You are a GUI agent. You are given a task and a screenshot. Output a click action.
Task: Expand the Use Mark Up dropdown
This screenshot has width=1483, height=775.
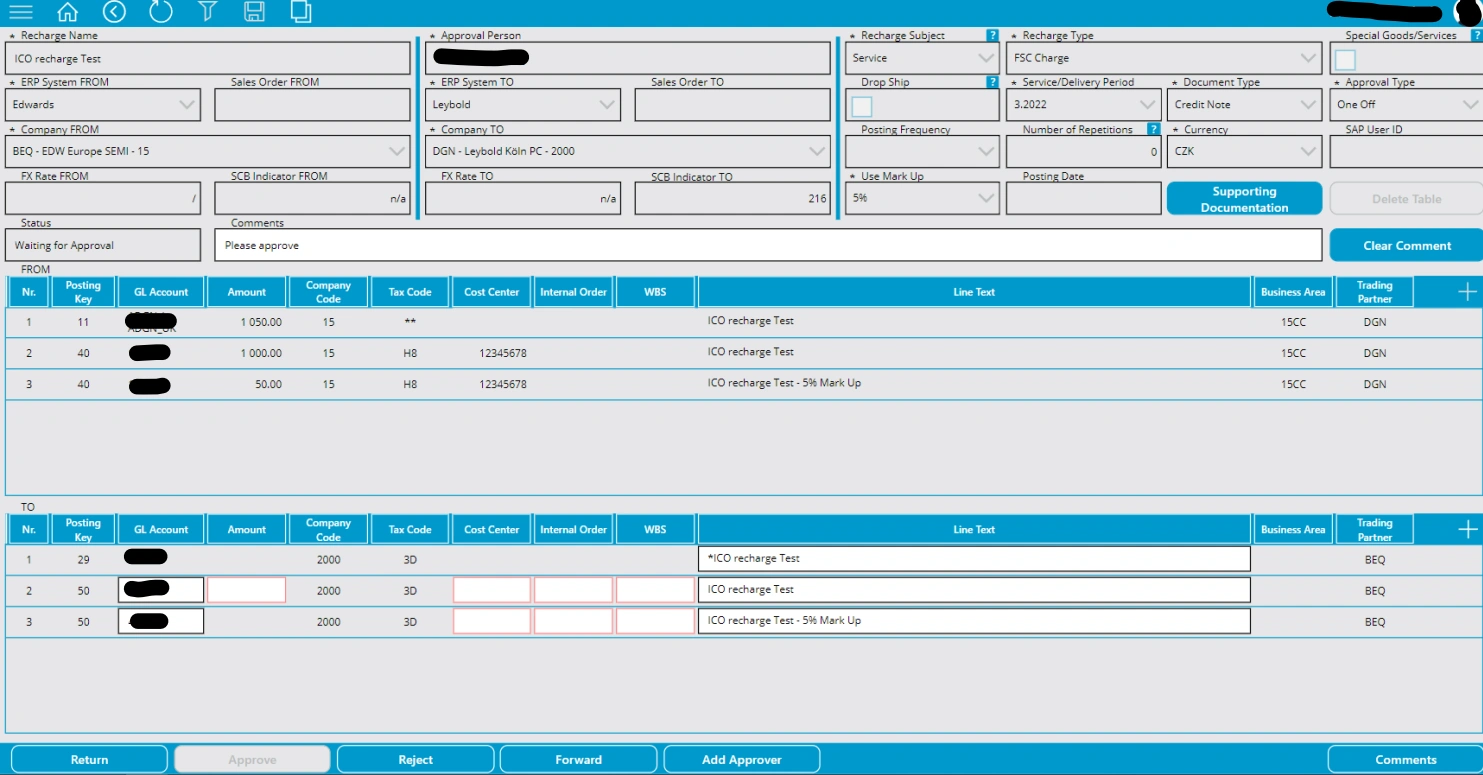click(921, 198)
